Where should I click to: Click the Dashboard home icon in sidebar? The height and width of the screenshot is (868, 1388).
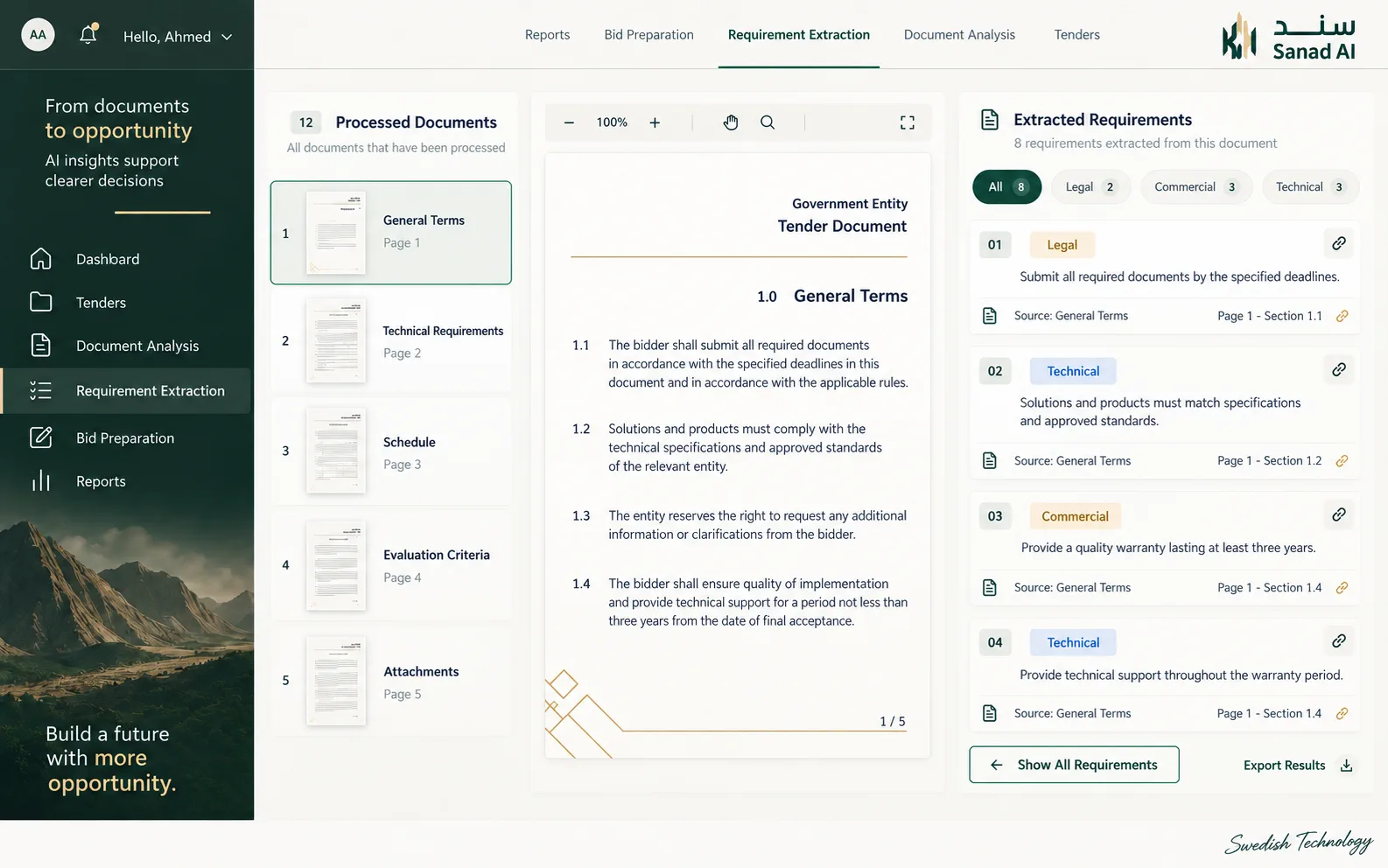(x=41, y=259)
